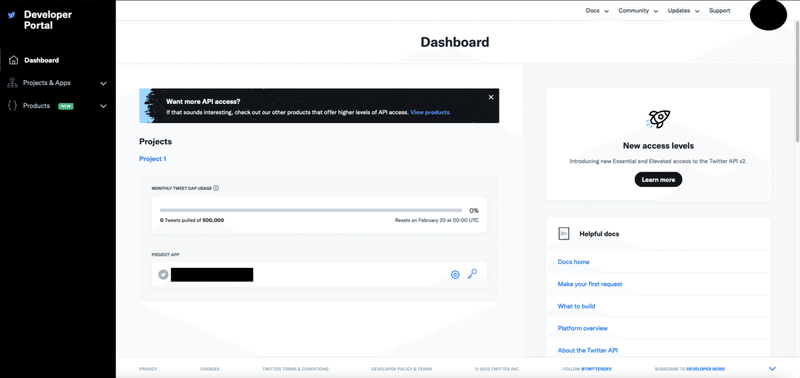
Task: Open app keys and tokens icon
Action: click(x=472, y=274)
